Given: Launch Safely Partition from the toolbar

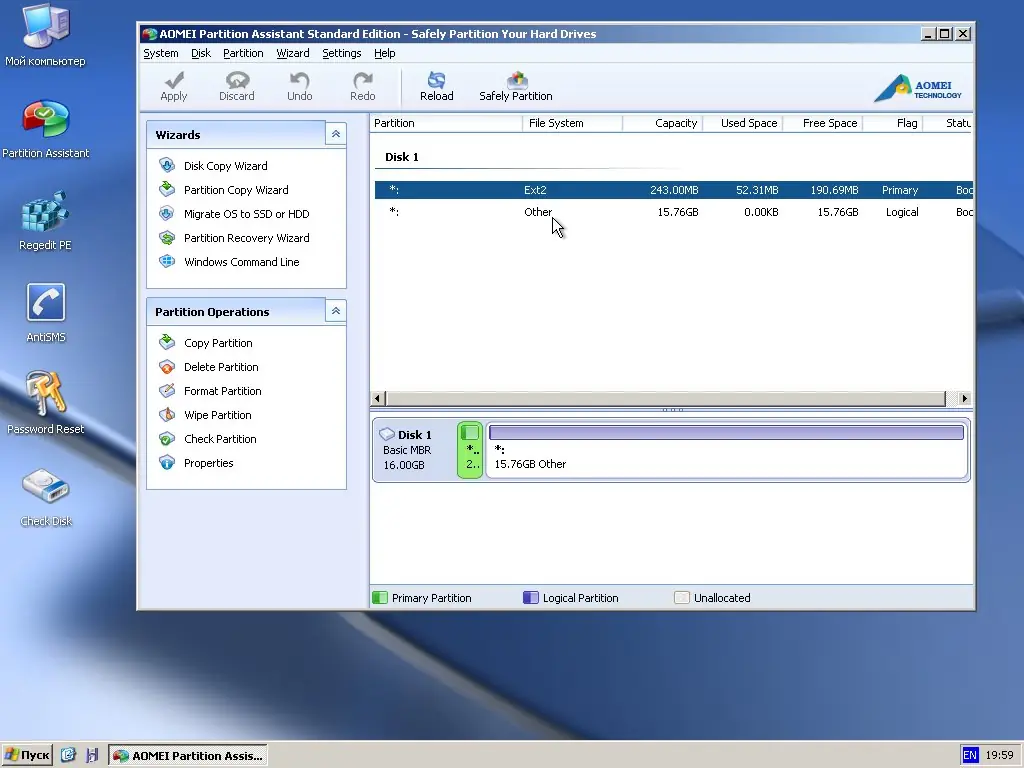Looking at the screenshot, I should pos(515,86).
